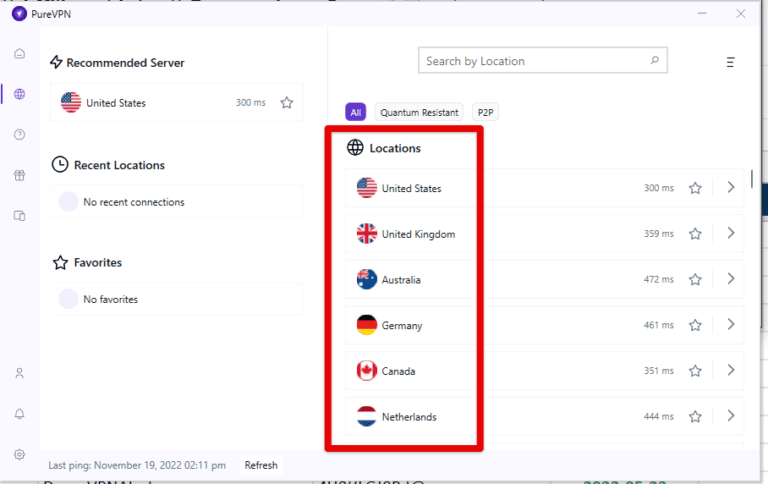Select Netherlands location name
This screenshot has width=768, height=484.
(x=409, y=417)
